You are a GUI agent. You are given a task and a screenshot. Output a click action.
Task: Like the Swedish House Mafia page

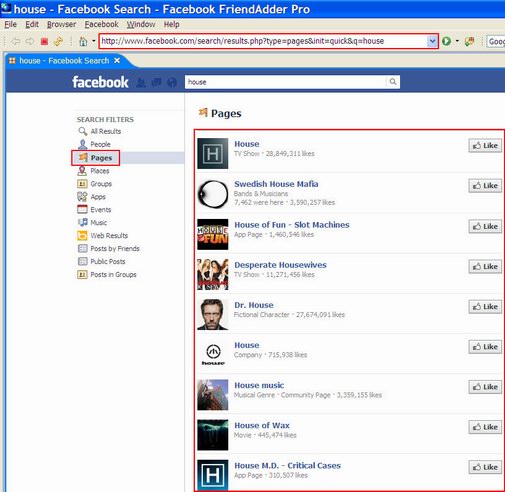click(485, 186)
